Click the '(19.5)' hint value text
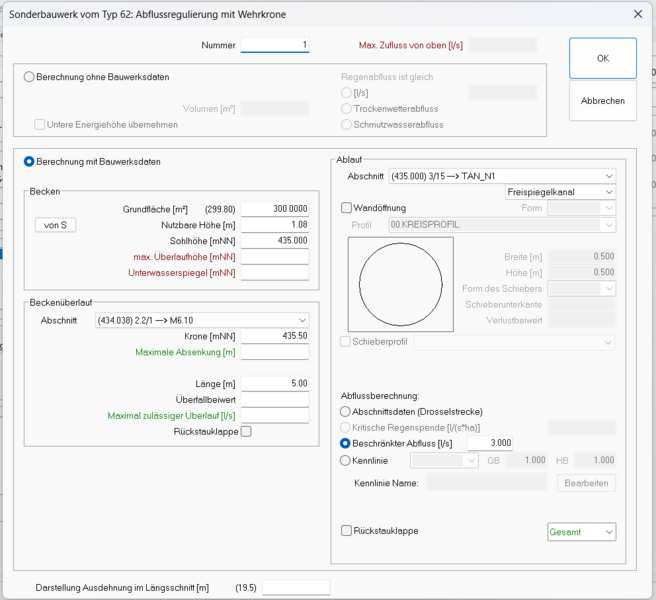The width and height of the screenshot is (656, 600). click(x=246, y=588)
